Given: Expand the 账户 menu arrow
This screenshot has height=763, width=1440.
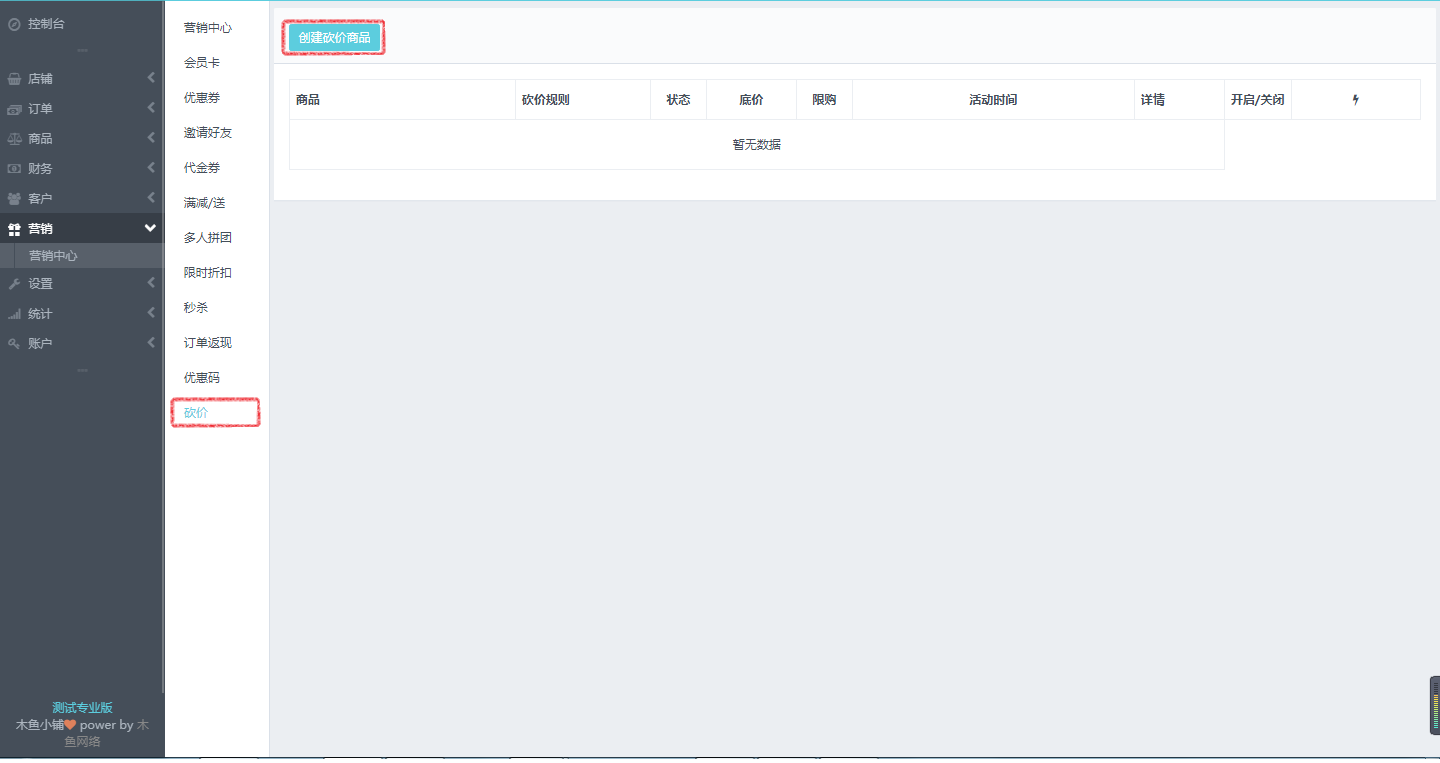Looking at the screenshot, I should [x=151, y=343].
